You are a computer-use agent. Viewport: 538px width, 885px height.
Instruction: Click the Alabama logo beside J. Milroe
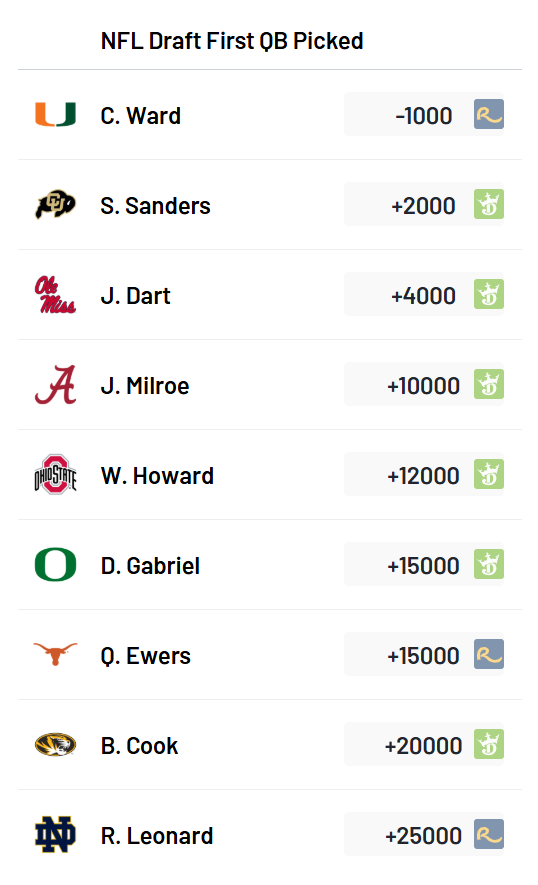pyautogui.click(x=55, y=385)
